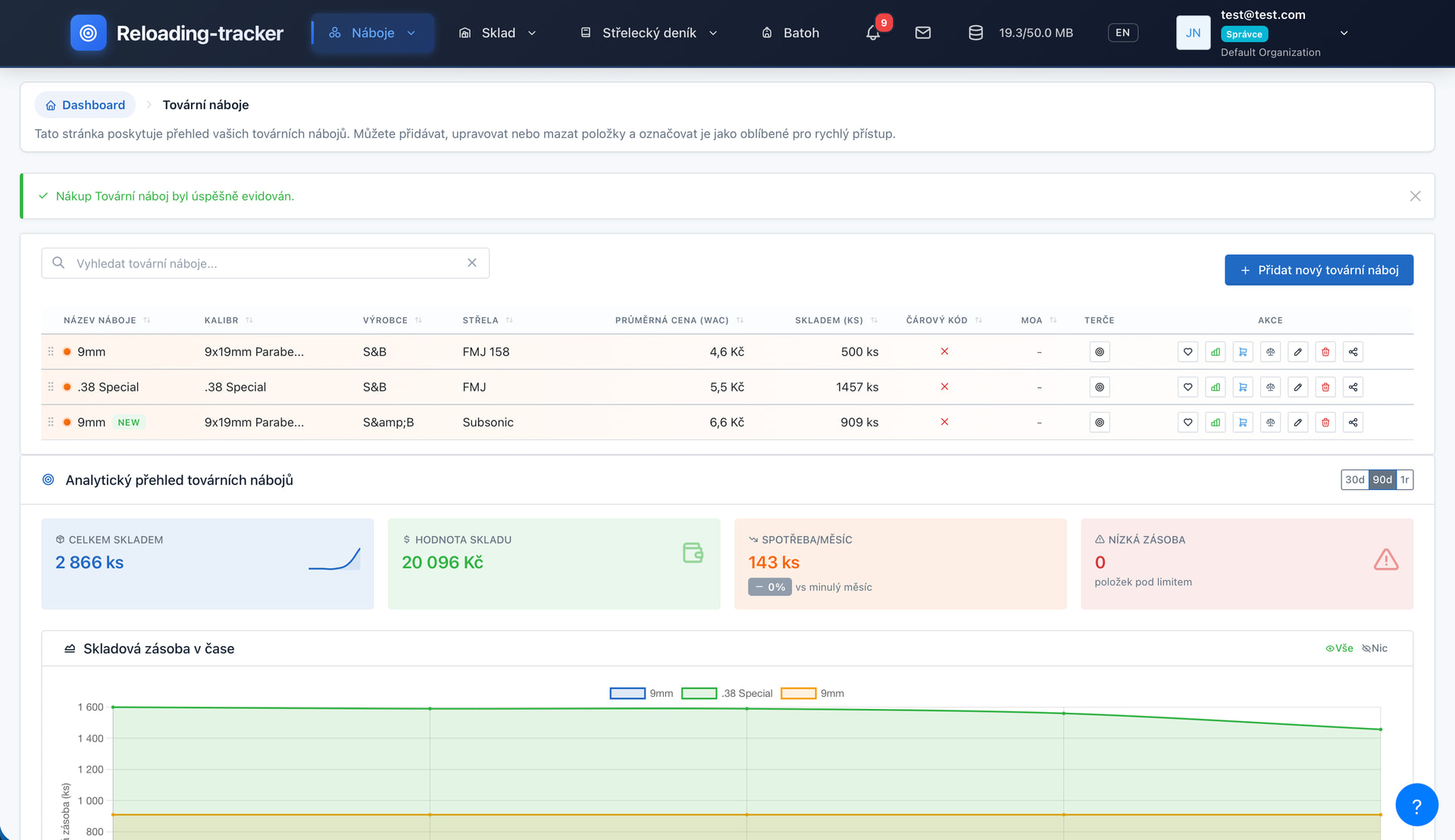
Task: Open targets for first 9mm row
Action: [1100, 352]
